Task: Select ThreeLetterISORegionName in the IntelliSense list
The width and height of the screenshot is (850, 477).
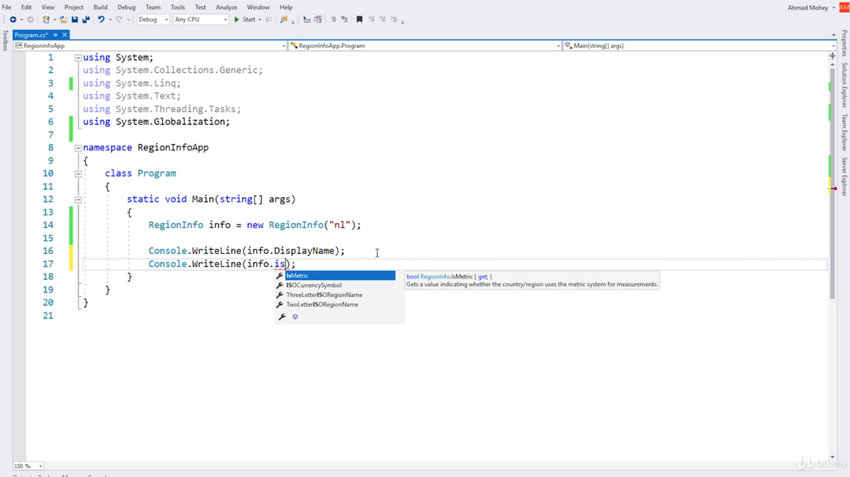Action: (335, 295)
